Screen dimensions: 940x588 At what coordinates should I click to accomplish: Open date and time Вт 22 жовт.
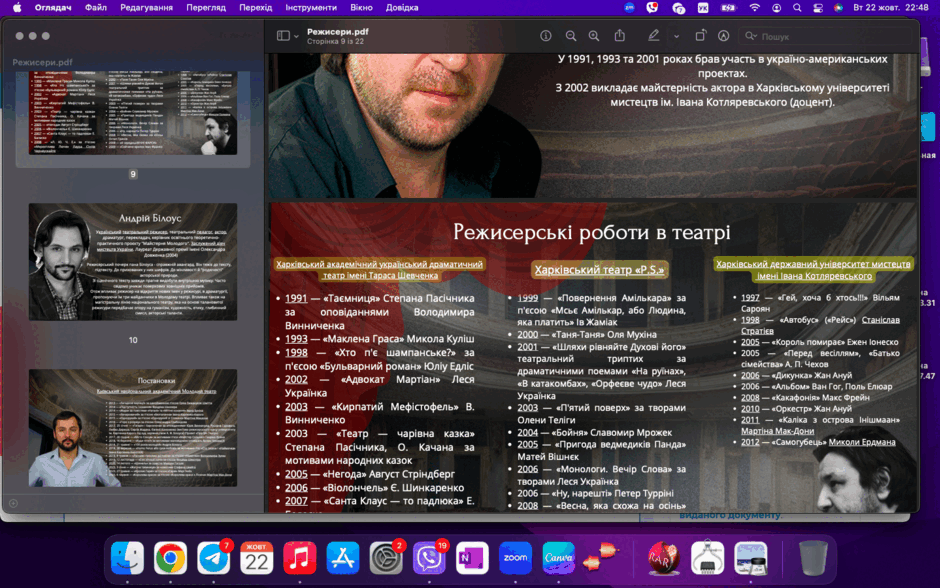890,8
